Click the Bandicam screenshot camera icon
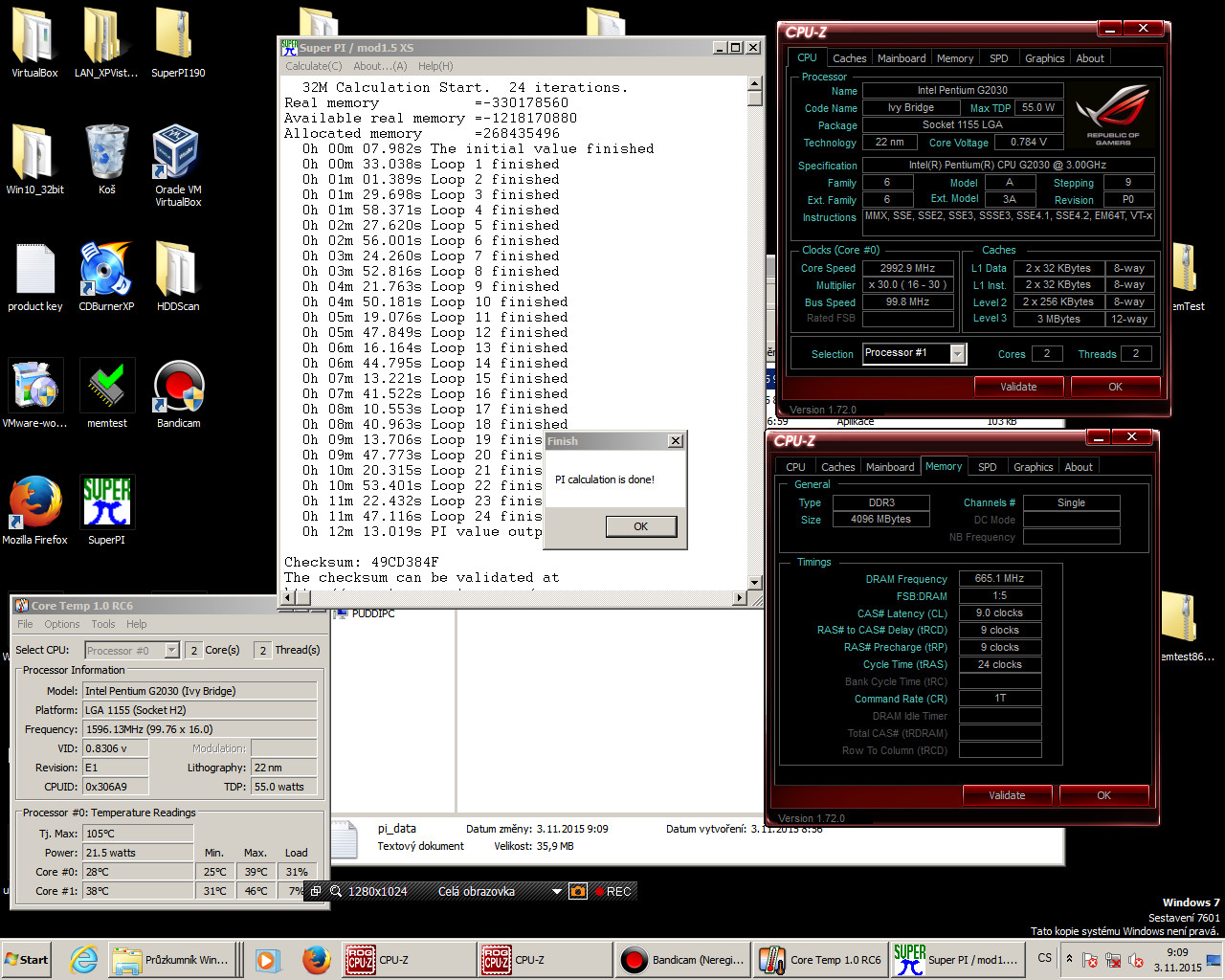The height and width of the screenshot is (980, 1225). point(578,891)
